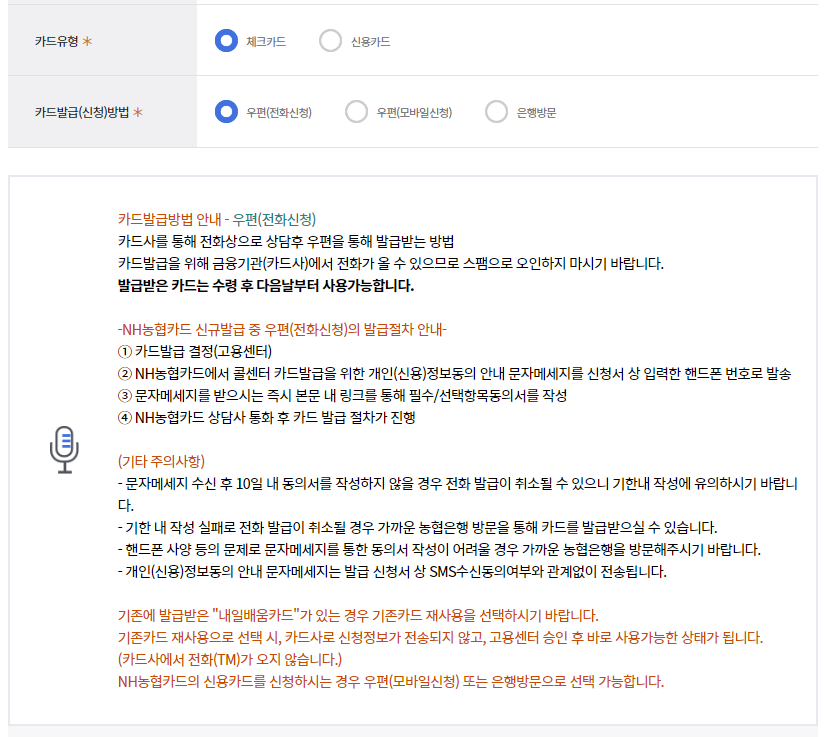Choose the 우편(모바일신청) option
834x737 pixels.
(357, 112)
